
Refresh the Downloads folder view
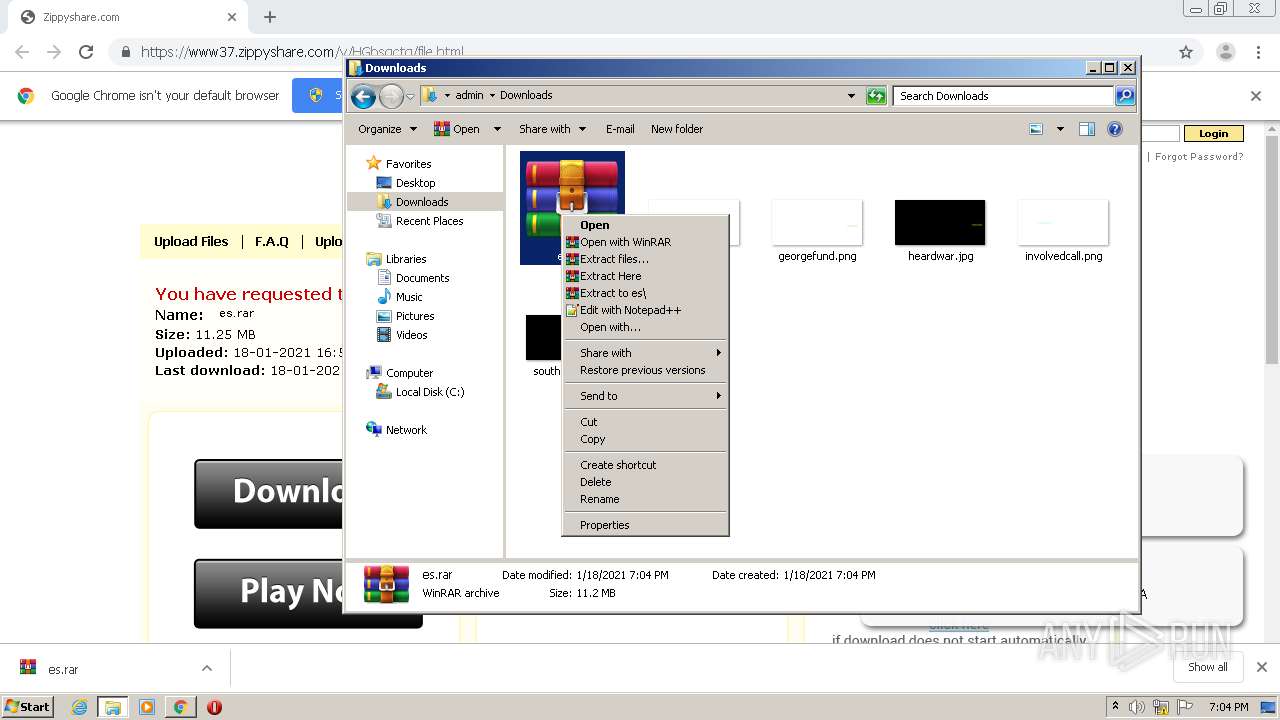pos(876,96)
